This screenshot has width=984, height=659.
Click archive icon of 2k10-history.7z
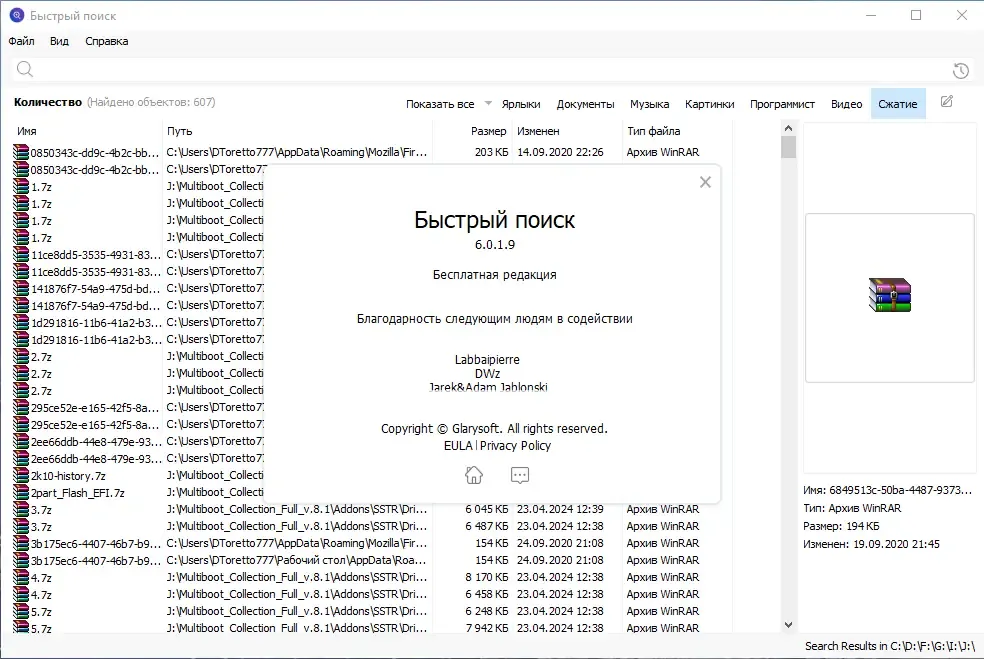pyautogui.click(x=21, y=476)
